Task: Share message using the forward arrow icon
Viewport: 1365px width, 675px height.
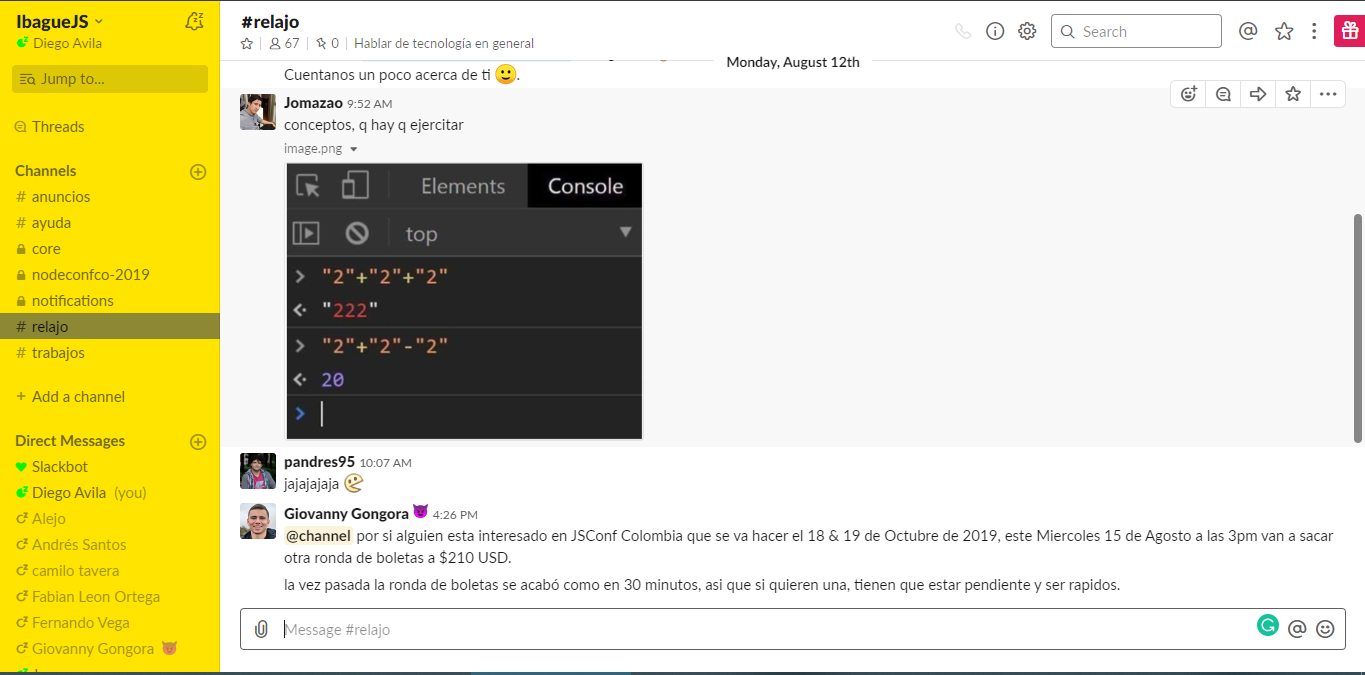Action: tap(1258, 94)
